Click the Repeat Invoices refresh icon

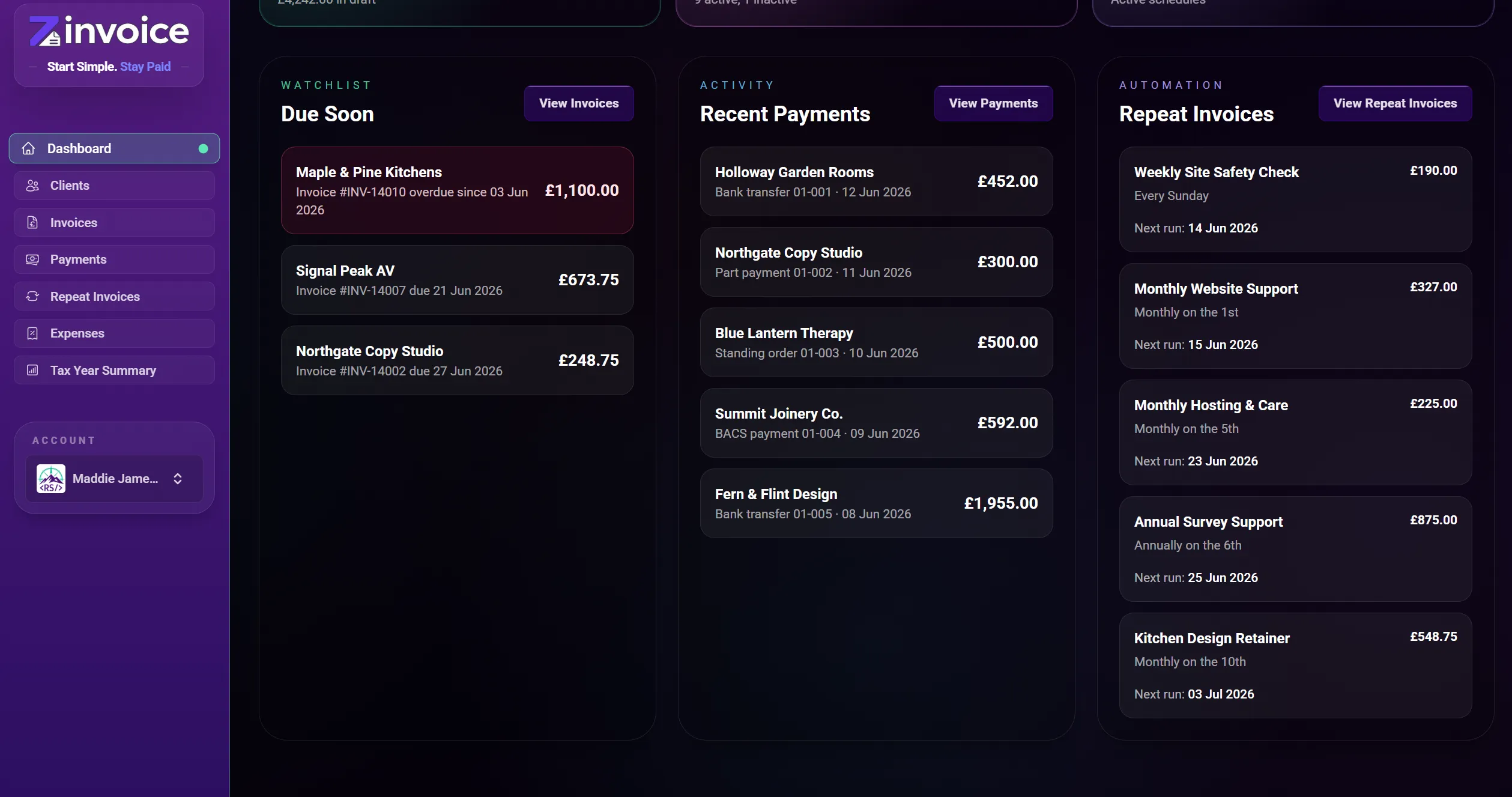point(32,297)
